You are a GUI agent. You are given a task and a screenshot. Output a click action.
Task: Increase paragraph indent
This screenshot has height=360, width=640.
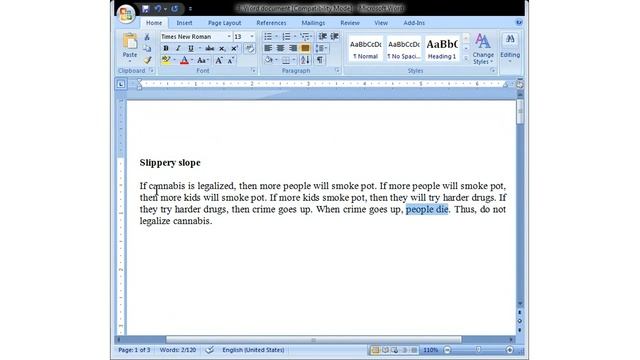[x=334, y=37]
